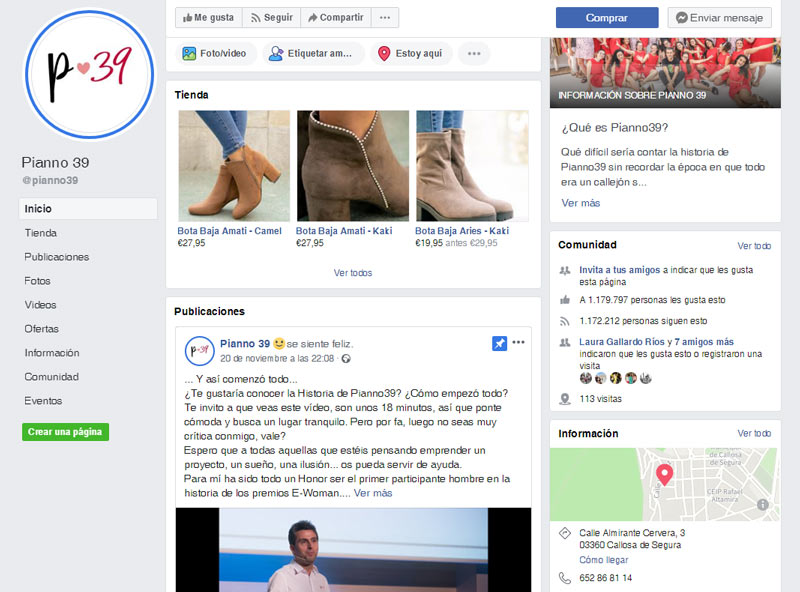800x592 pixels.
Task: Click the Foto/vídeo camera option
Action: click(216, 54)
